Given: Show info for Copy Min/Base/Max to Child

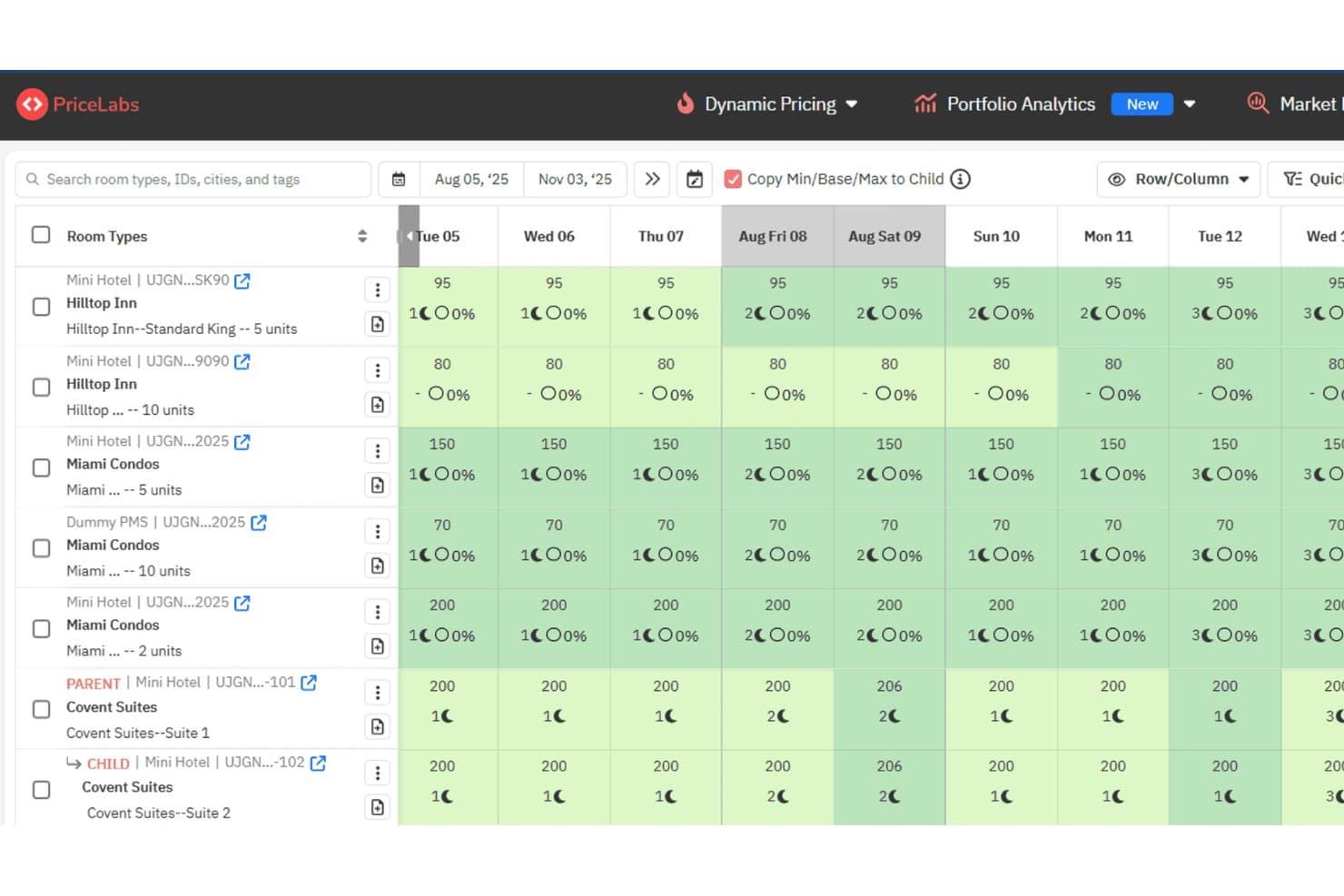Looking at the screenshot, I should (961, 179).
